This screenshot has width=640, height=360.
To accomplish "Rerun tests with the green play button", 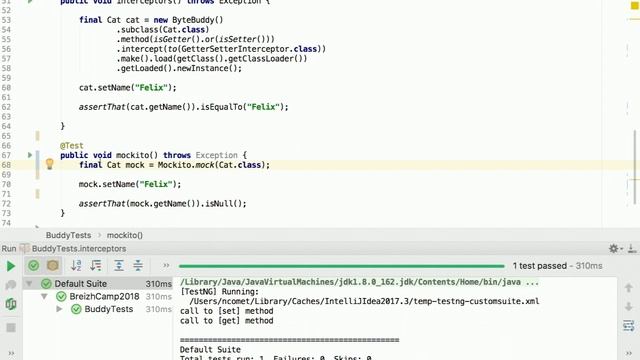I will click(x=11, y=266).
